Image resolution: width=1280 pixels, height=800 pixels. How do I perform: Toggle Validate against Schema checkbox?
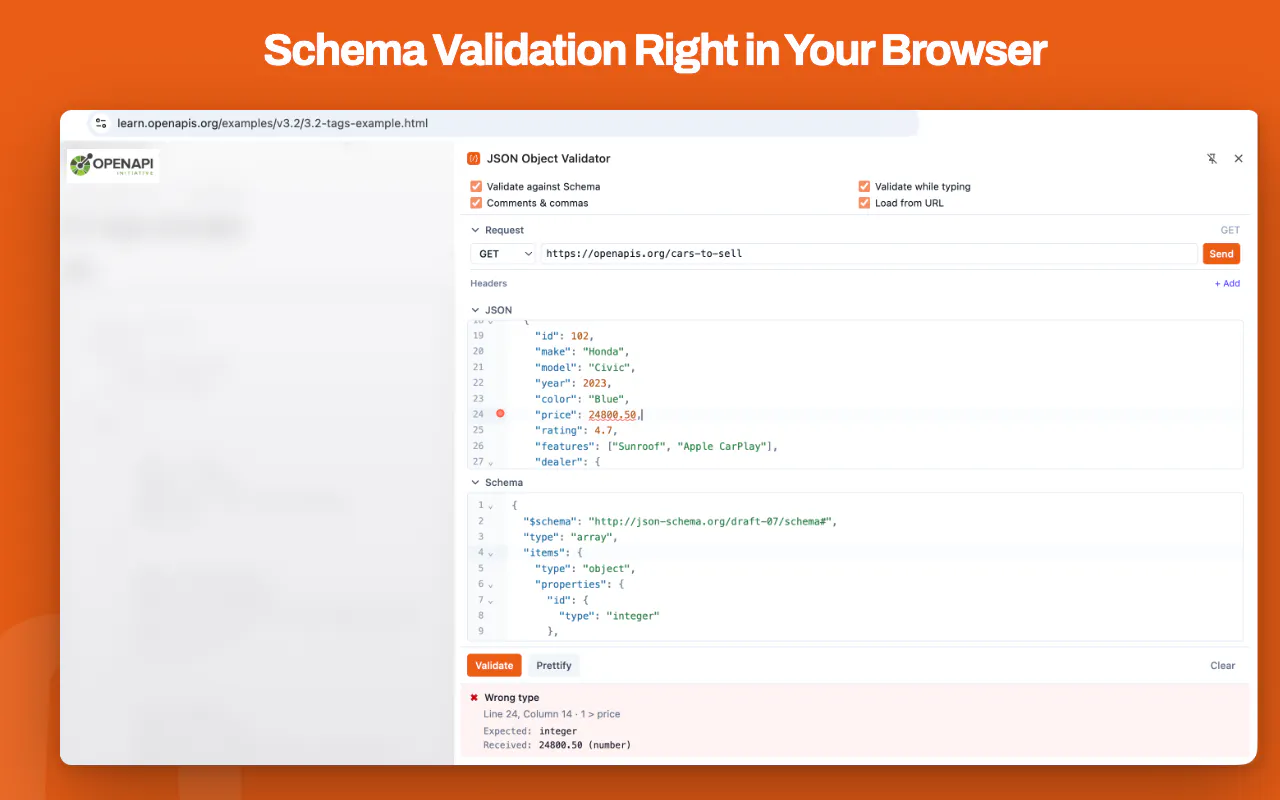pos(476,186)
